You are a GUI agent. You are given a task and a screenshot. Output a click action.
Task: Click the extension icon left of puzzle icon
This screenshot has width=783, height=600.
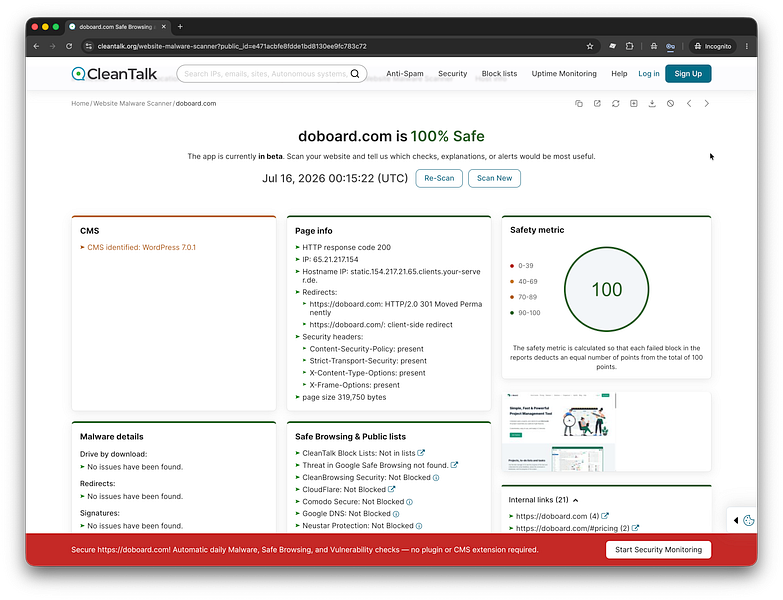click(x=612, y=46)
